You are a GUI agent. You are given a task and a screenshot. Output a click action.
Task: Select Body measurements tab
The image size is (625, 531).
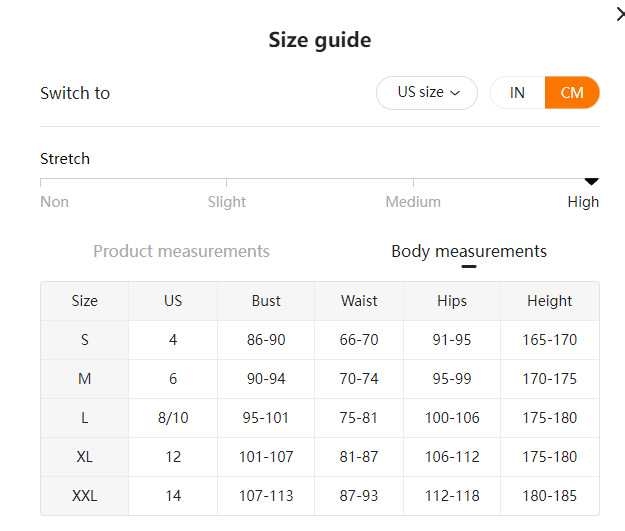pyautogui.click(x=469, y=251)
